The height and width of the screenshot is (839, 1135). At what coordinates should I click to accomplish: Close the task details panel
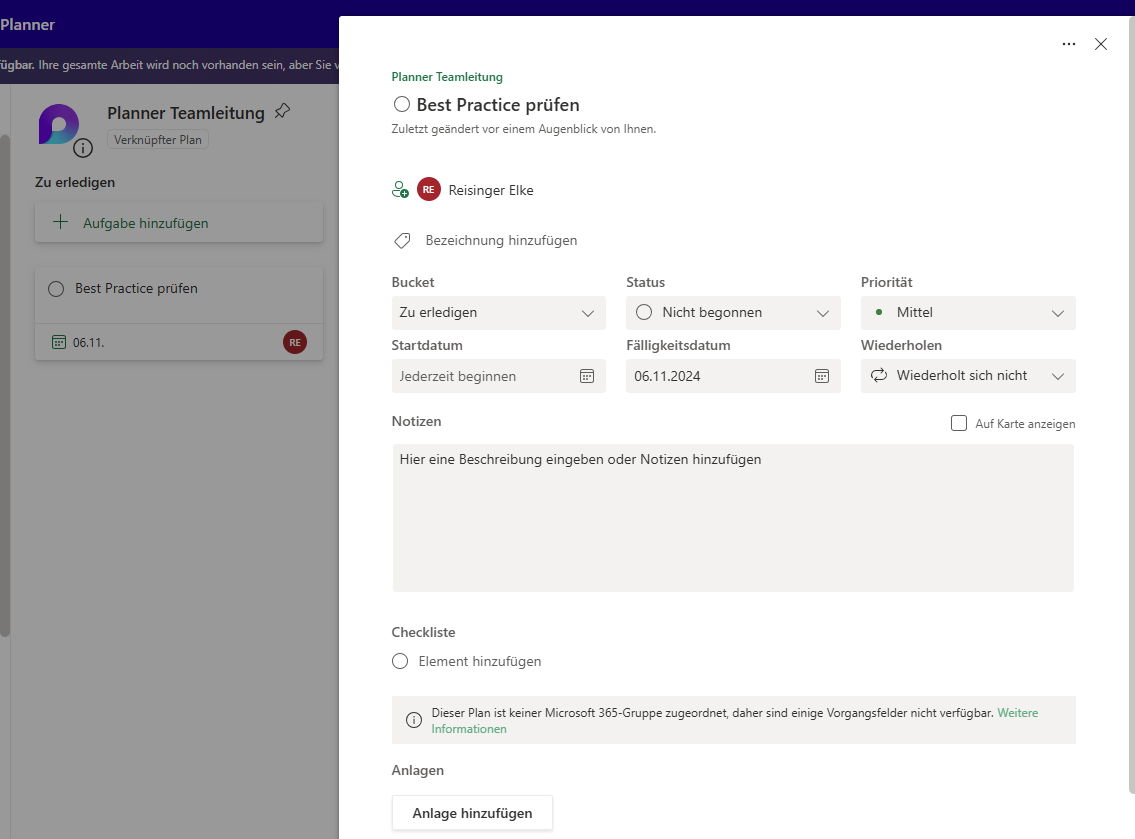click(1101, 44)
